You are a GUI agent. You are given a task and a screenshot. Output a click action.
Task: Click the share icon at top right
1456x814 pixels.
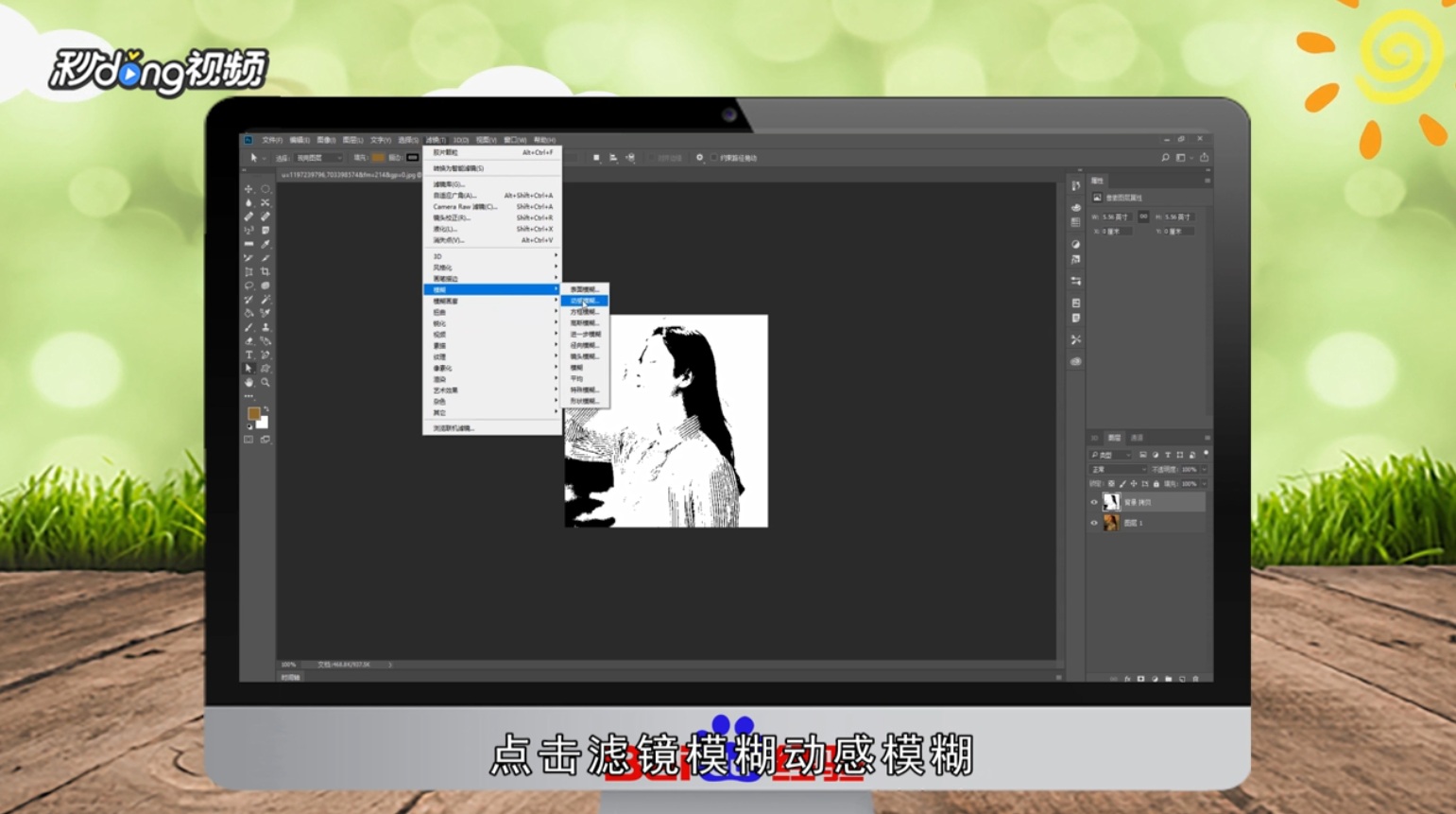coord(1204,158)
